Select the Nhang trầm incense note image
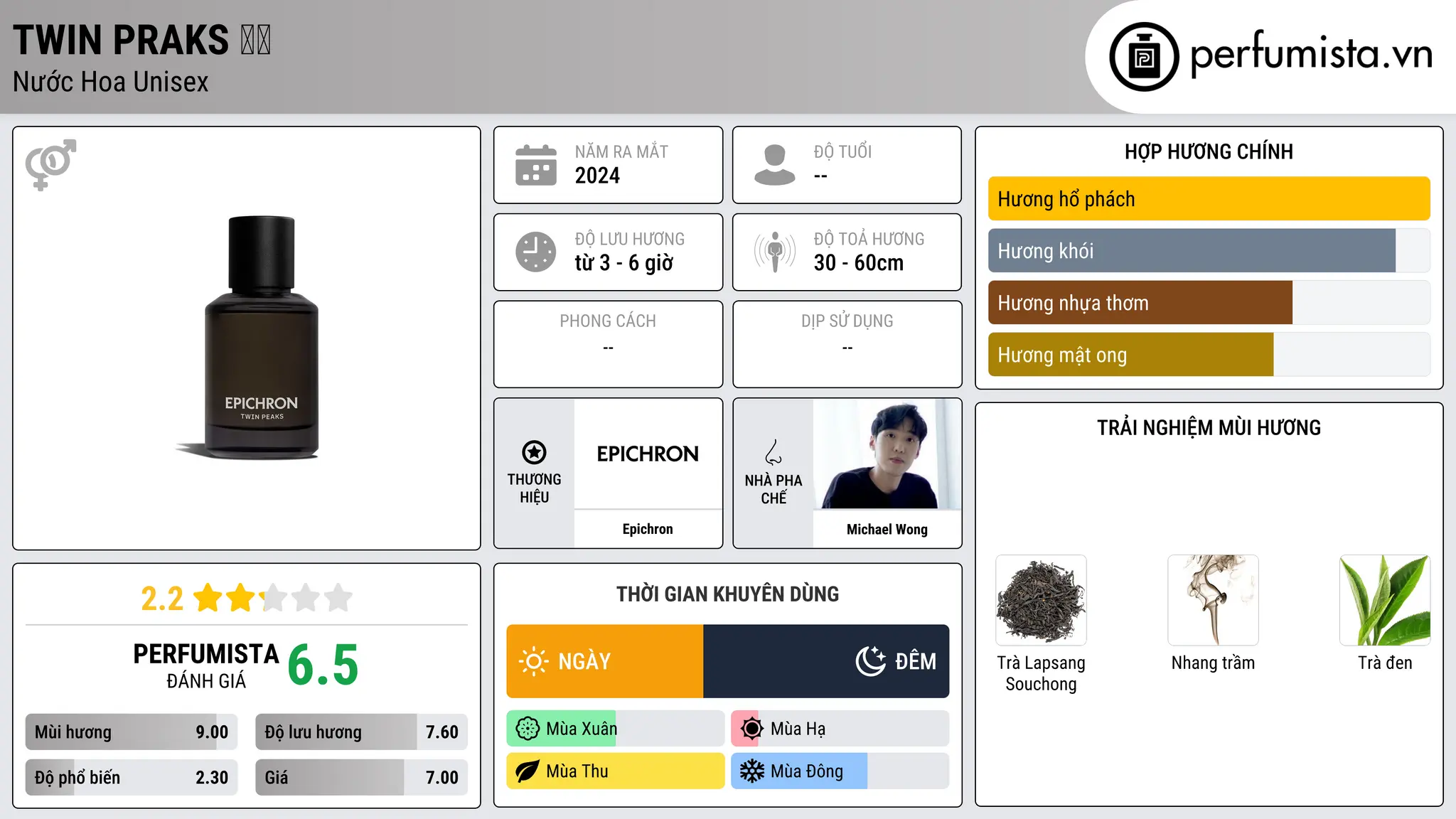This screenshot has width=1456, height=819. [1213, 600]
